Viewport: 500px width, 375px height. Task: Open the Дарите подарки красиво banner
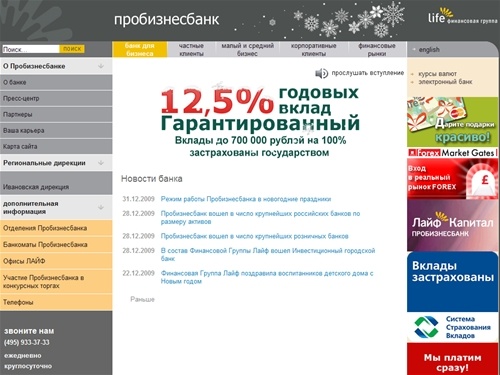(452, 121)
